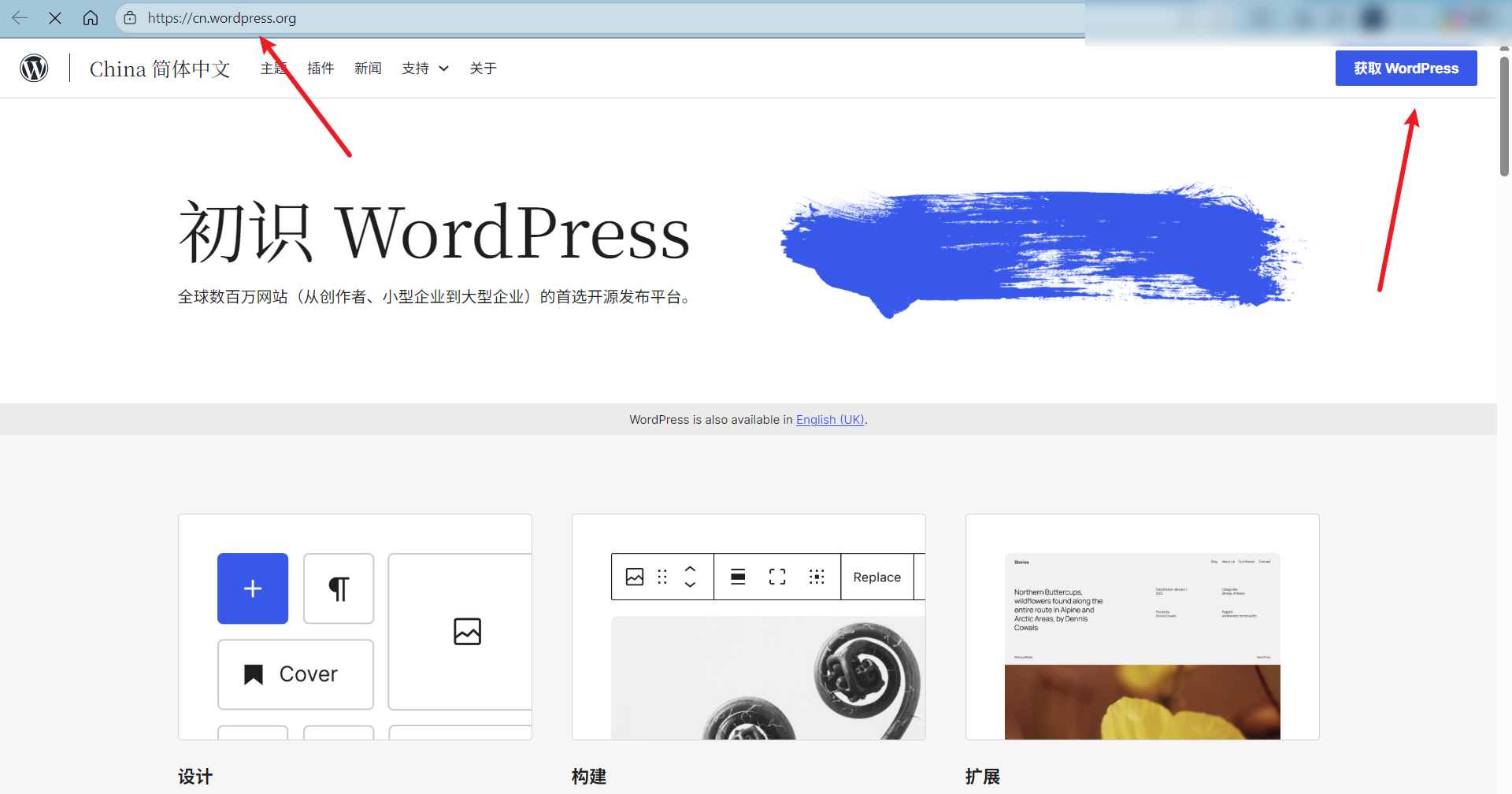Click the move up arrow in toolbar
Image resolution: width=1512 pixels, height=794 pixels.
pos(690,569)
